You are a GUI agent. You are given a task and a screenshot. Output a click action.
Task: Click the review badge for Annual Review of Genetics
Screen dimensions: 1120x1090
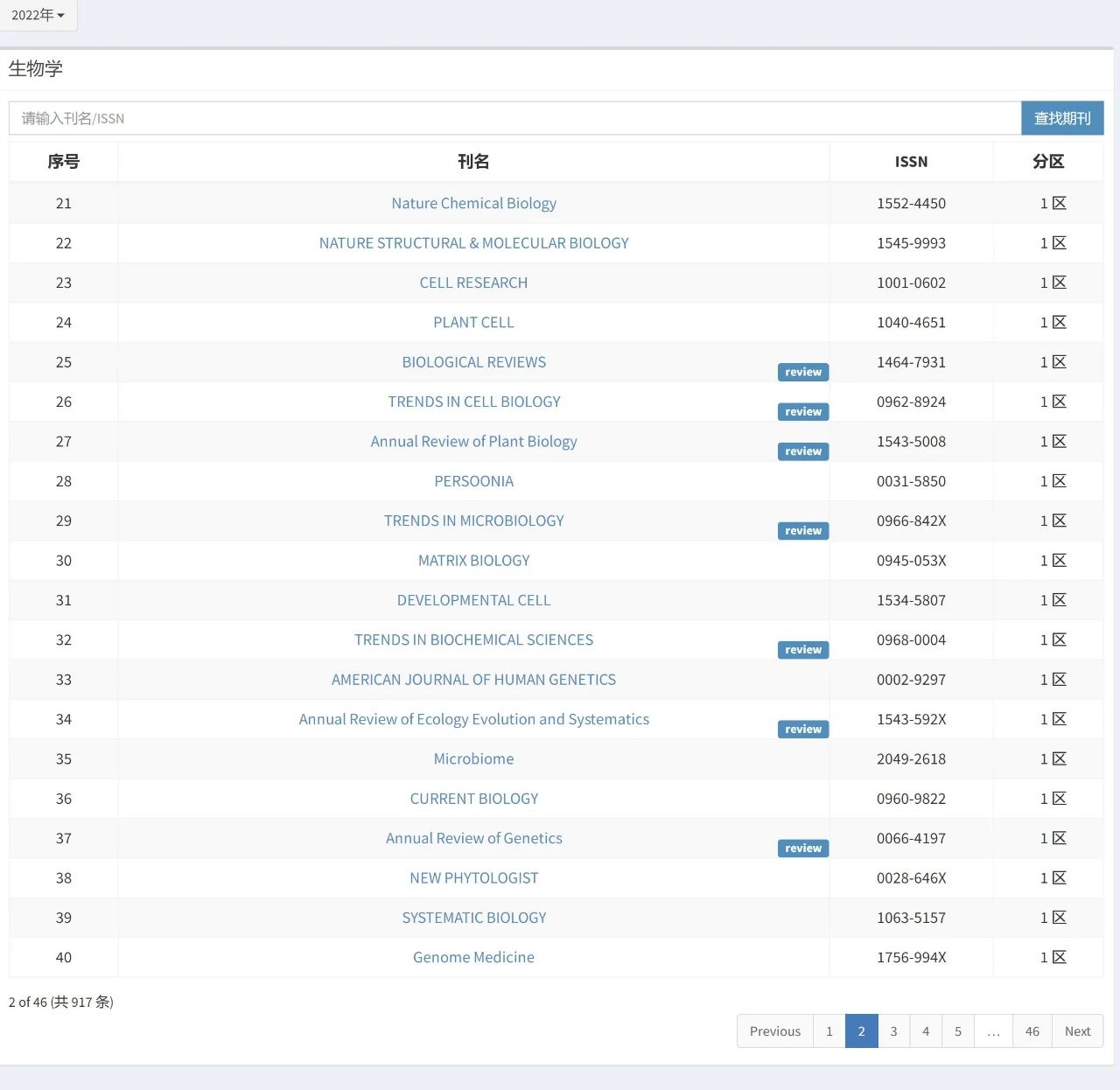[x=803, y=848]
